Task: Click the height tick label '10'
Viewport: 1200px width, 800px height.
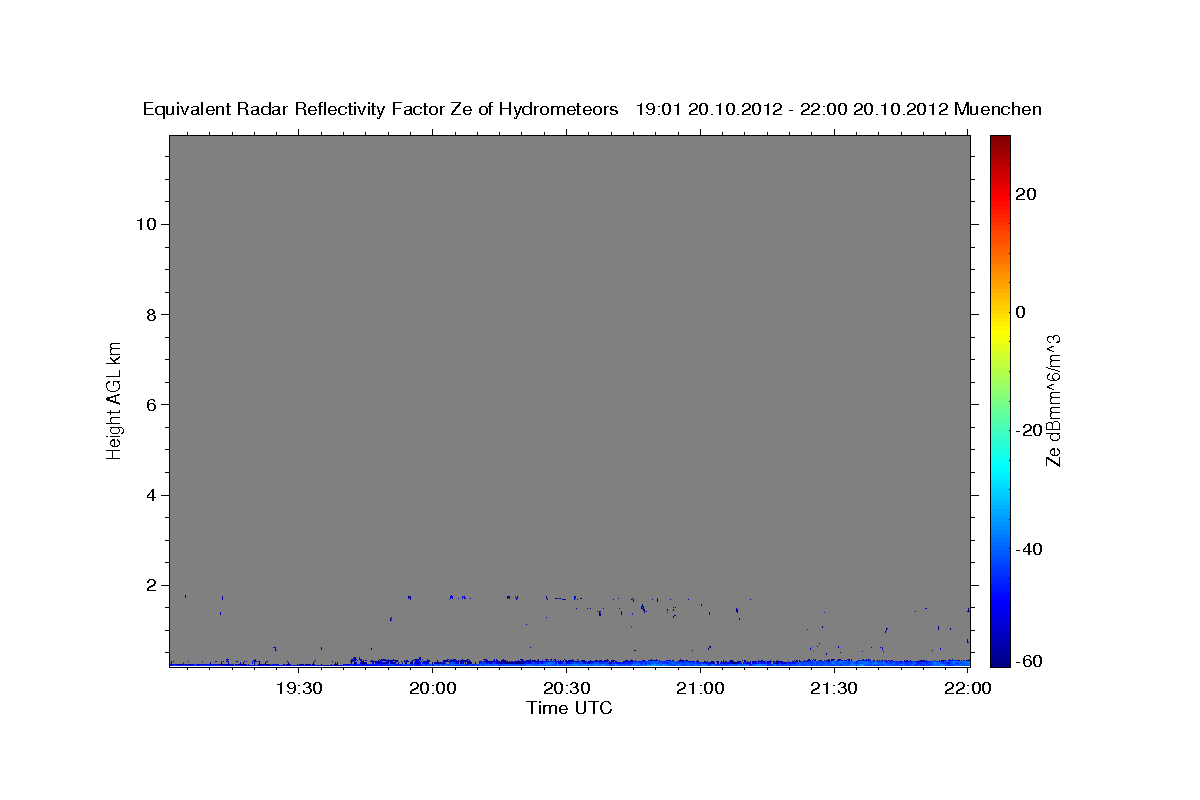Action: coord(145,224)
